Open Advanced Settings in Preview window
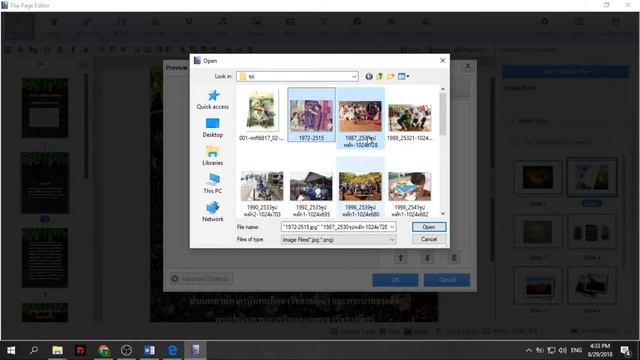Image resolution: width=640 pixels, height=360 pixels. click(x=202, y=279)
